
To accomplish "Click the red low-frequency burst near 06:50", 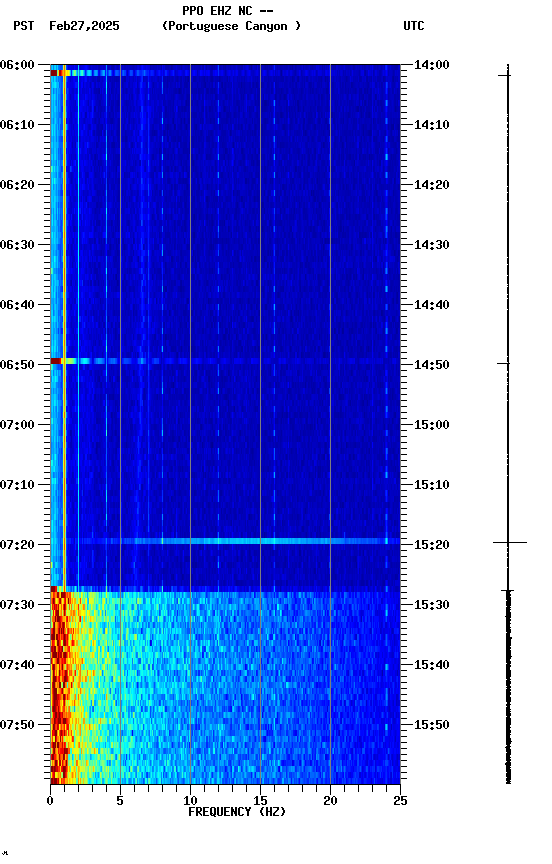I will (56, 361).
